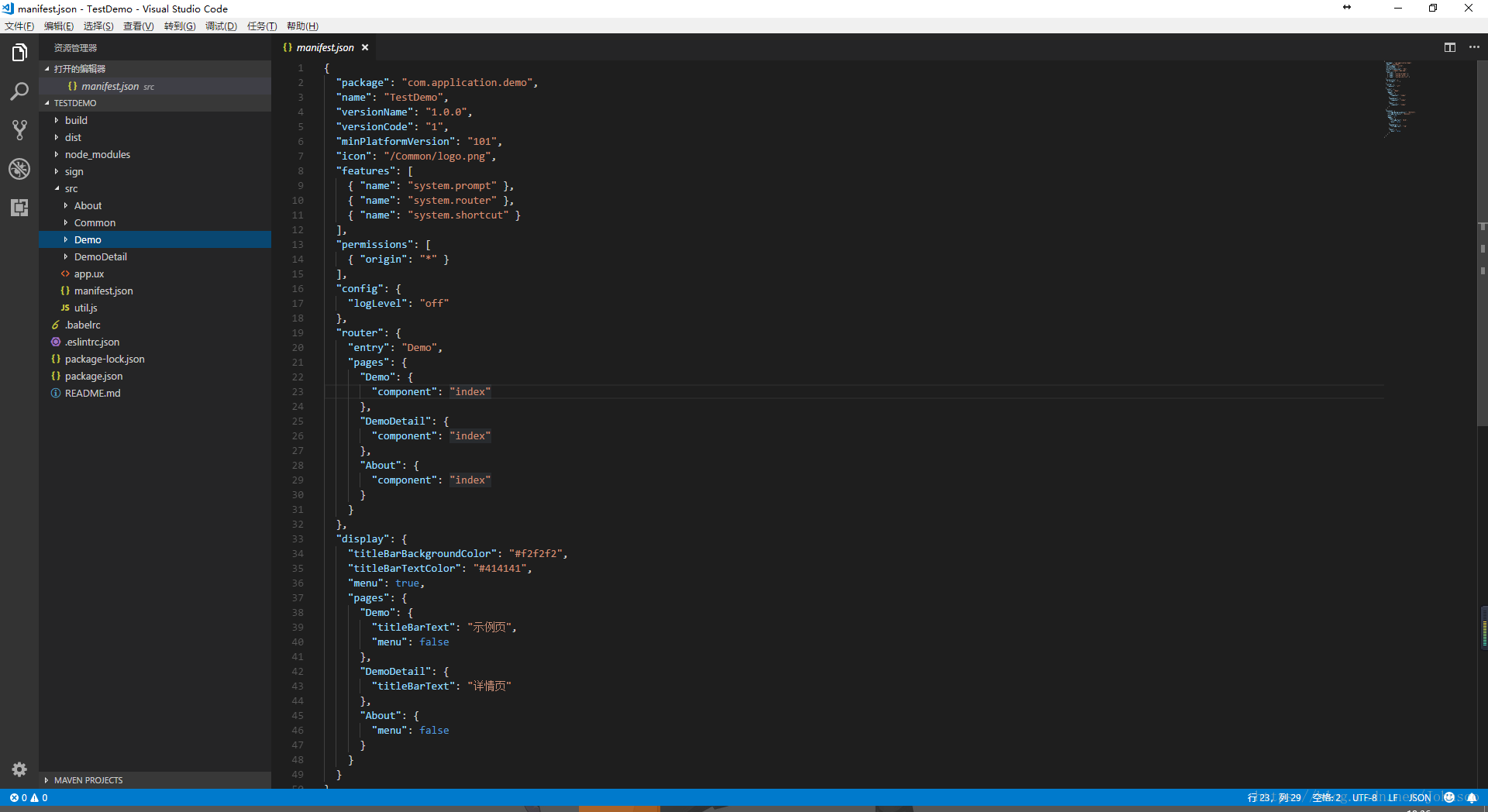Image resolution: width=1488 pixels, height=812 pixels.
Task: Open the 编辑(E) menu
Action: (59, 26)
